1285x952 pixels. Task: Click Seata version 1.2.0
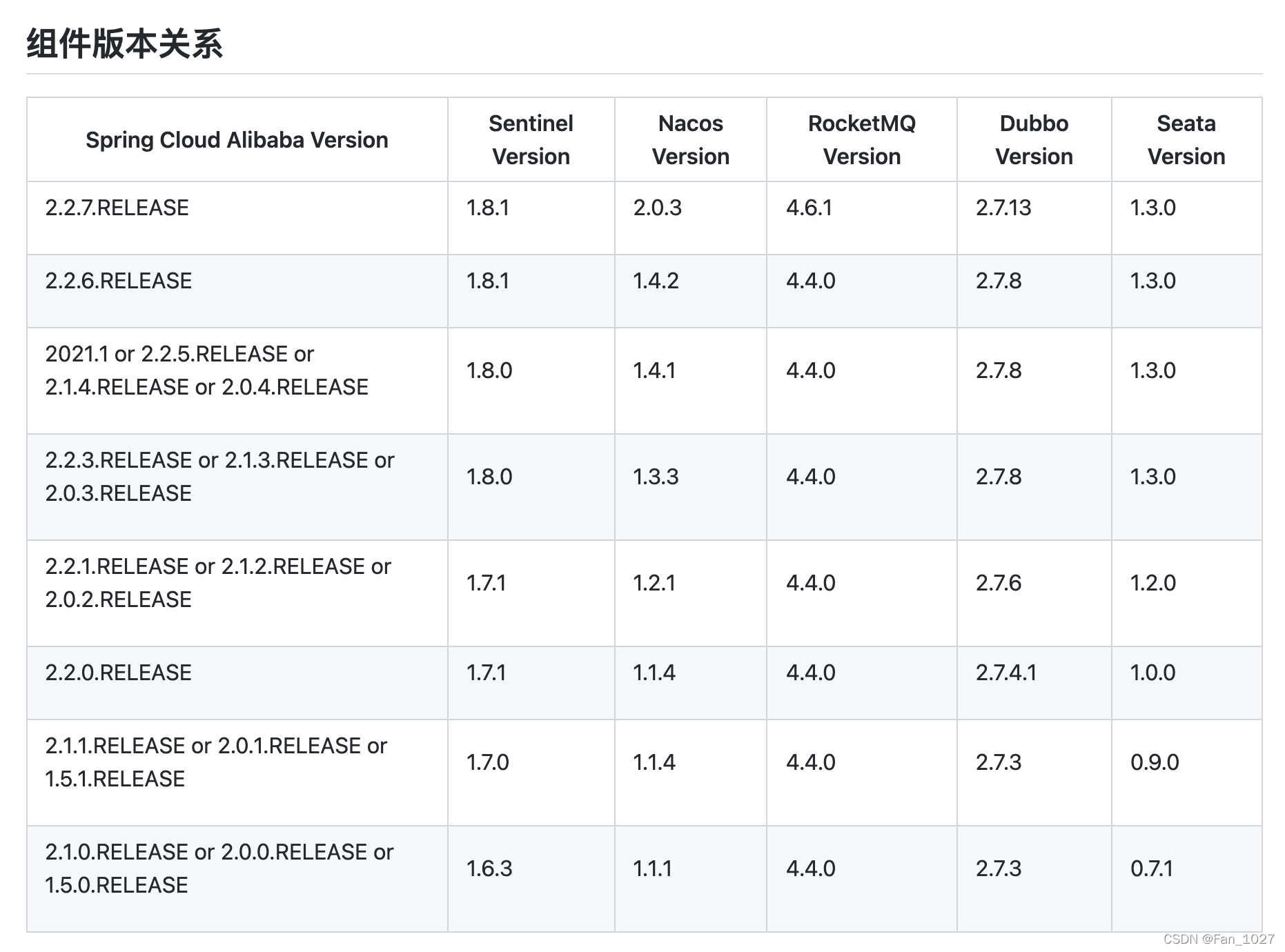[x=1153, y=583]
